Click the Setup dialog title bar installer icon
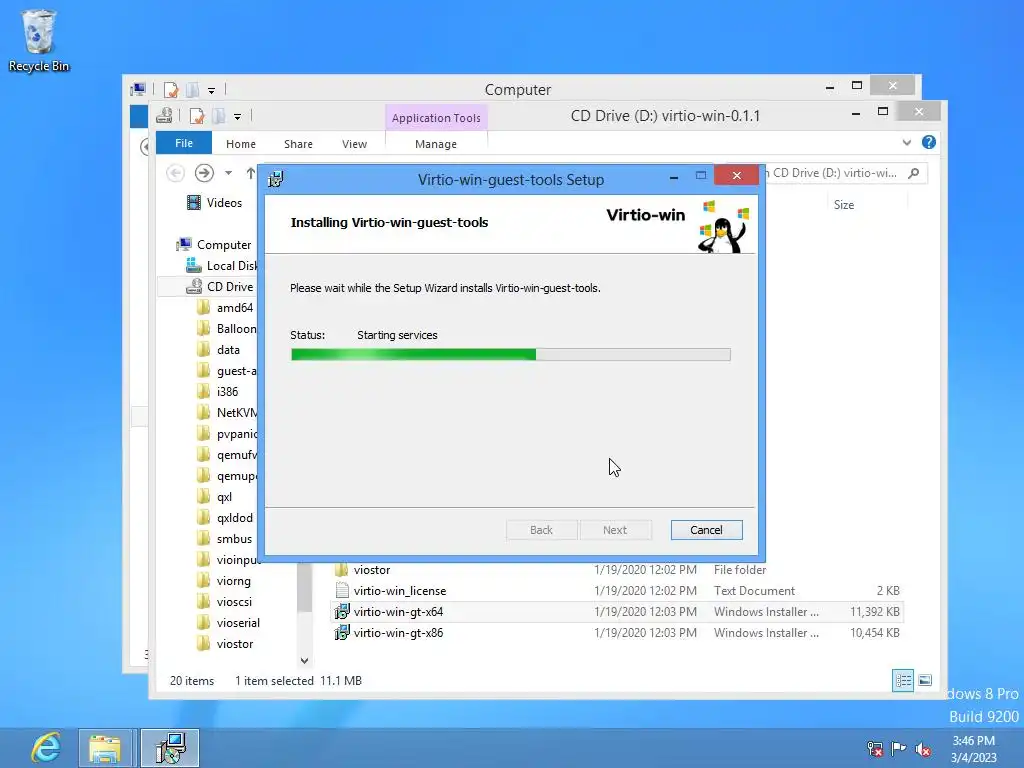The width and height of the screenshot is (1024, 768). [x=276, y=179]
